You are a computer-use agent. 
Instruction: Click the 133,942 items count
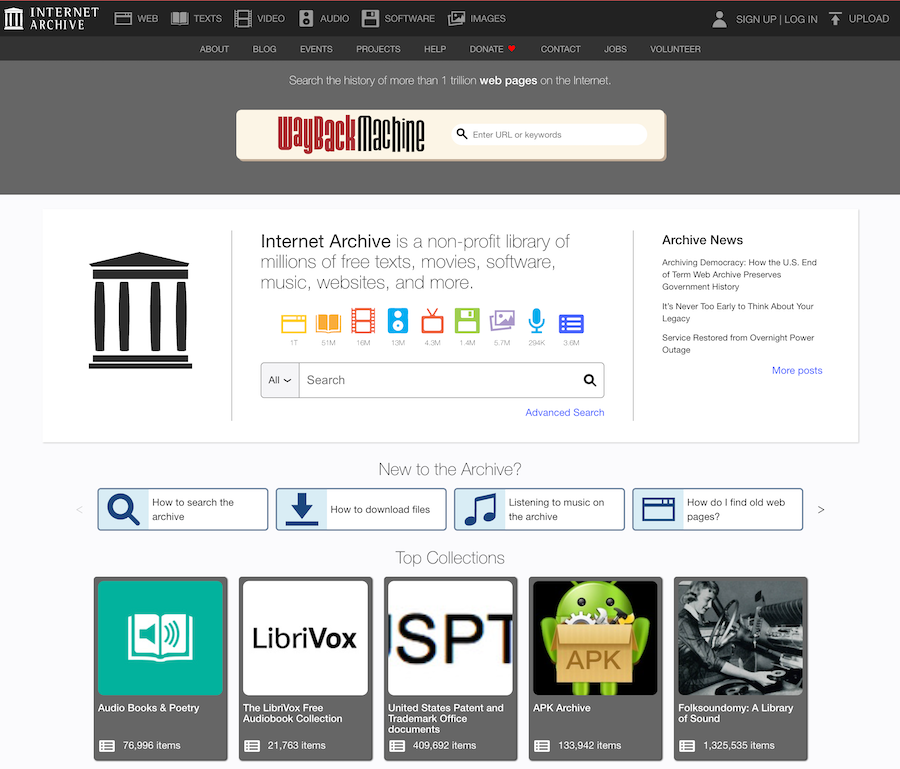coord(589,745)
